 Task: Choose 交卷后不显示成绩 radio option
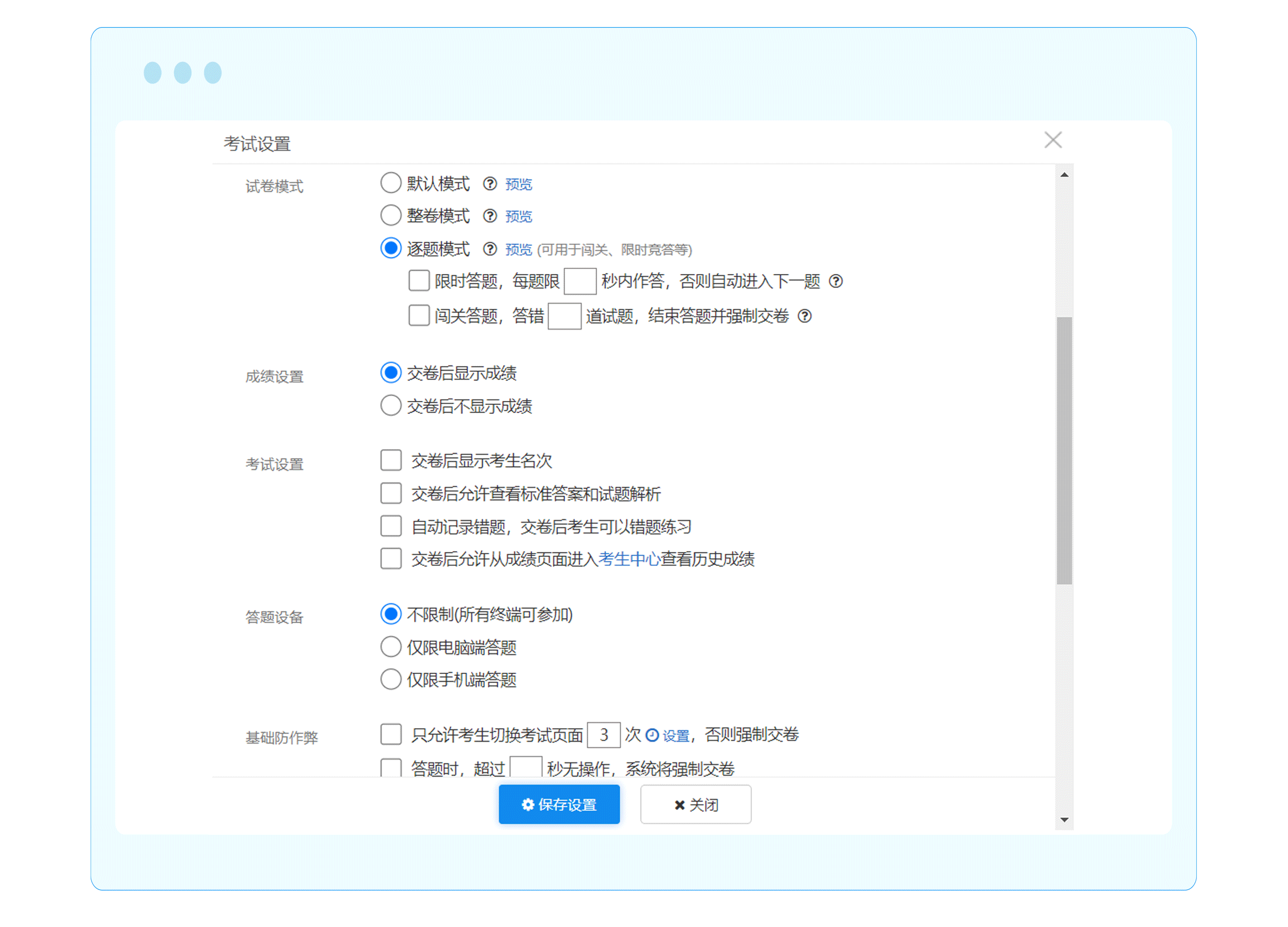(390, 405)
